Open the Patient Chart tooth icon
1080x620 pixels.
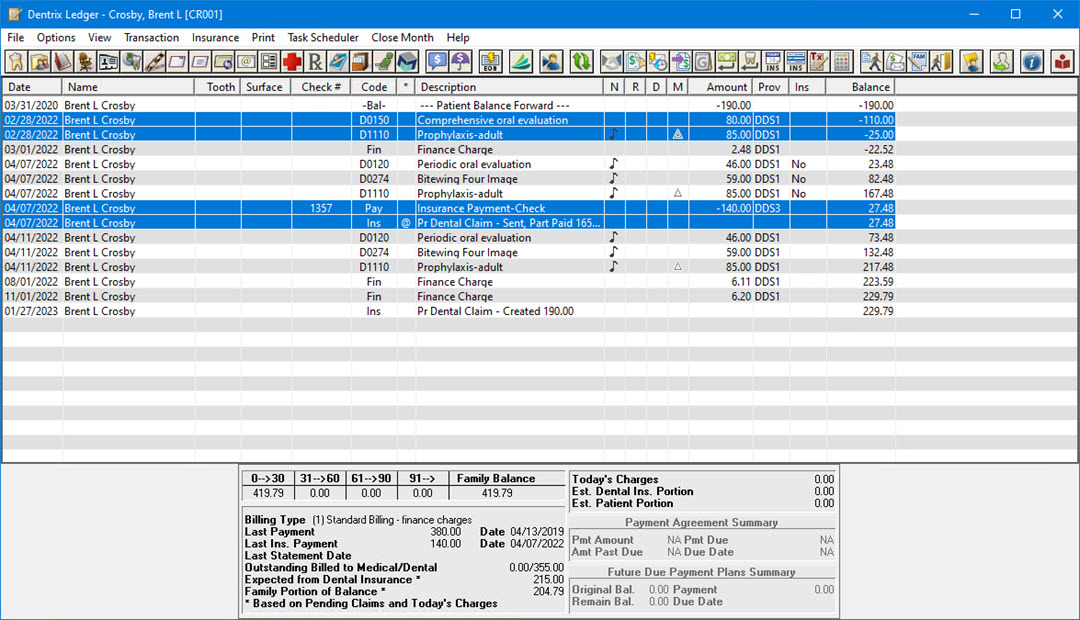pos(17,62)
